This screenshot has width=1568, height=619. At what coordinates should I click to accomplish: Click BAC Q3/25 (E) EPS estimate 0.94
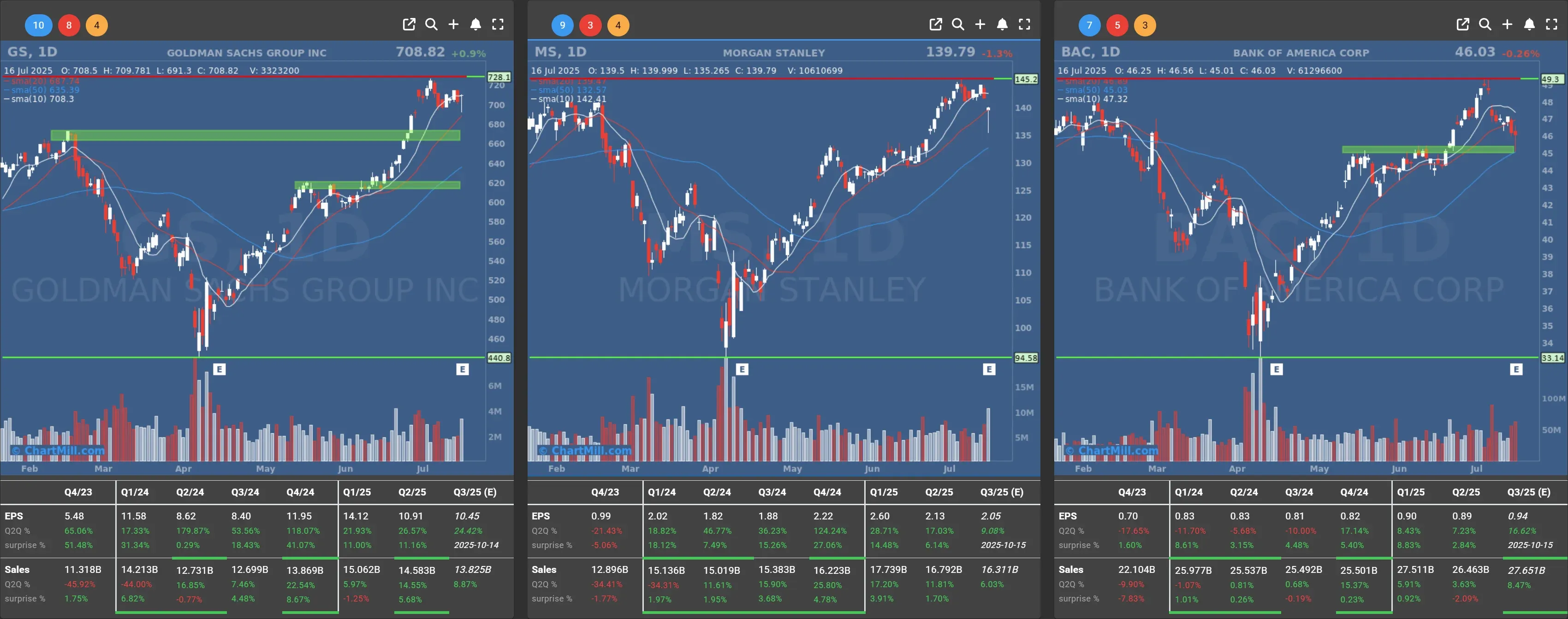point(1517,516)
